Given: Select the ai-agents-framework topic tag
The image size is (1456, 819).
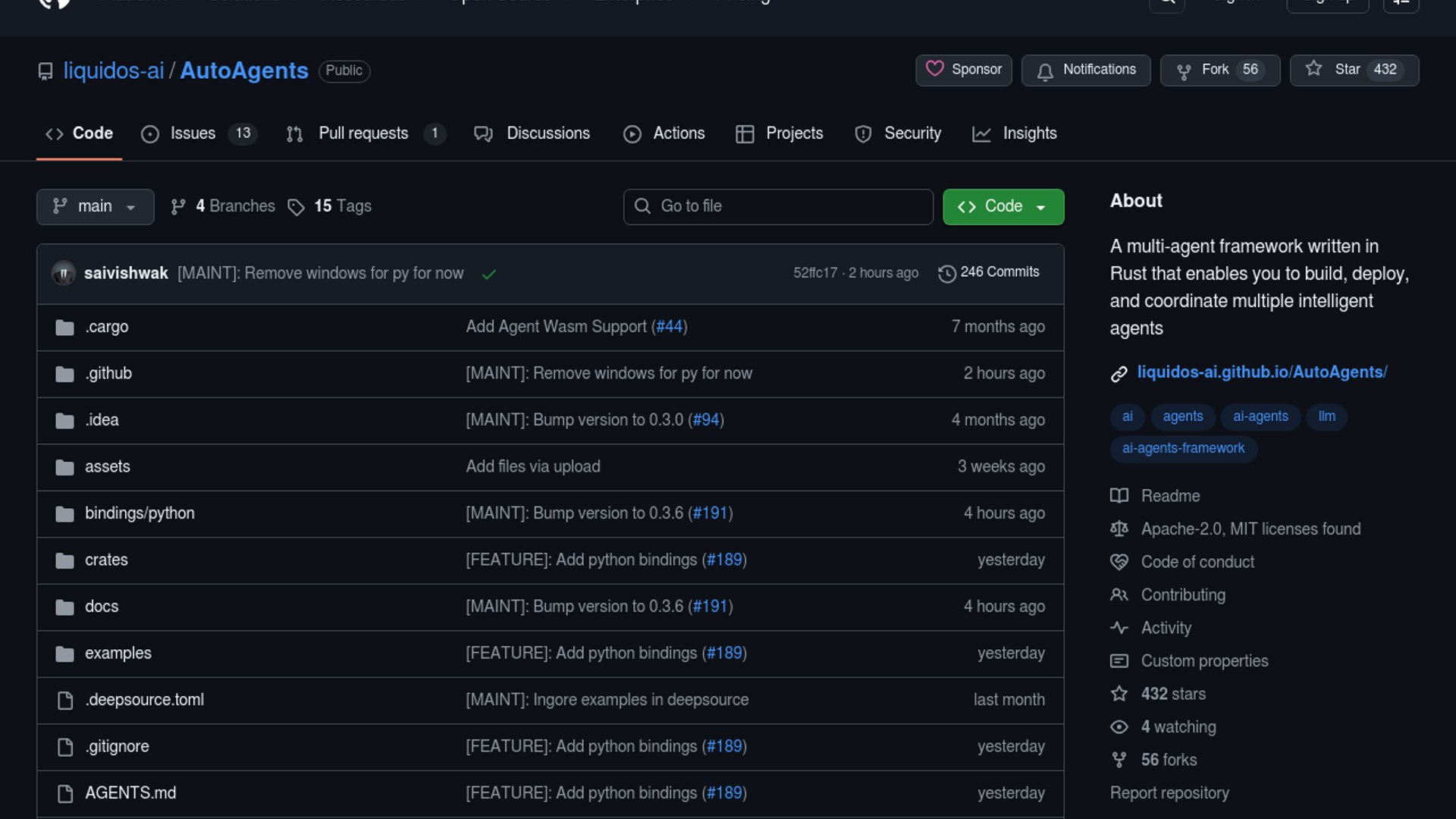Looking at the screenshot, I should coord(1183,448).
